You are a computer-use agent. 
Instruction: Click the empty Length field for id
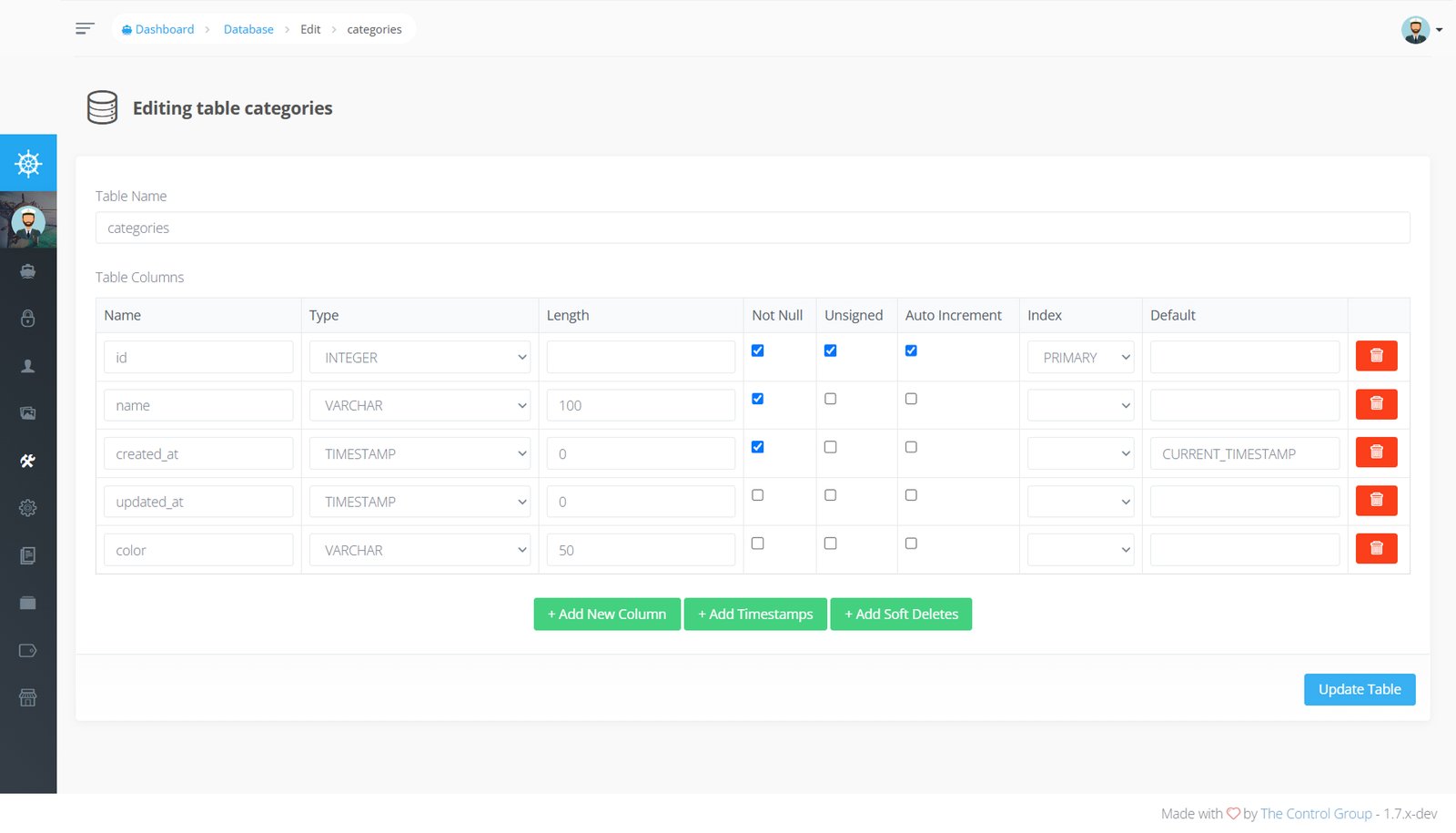pyautogui.click(x=641, y=357)
